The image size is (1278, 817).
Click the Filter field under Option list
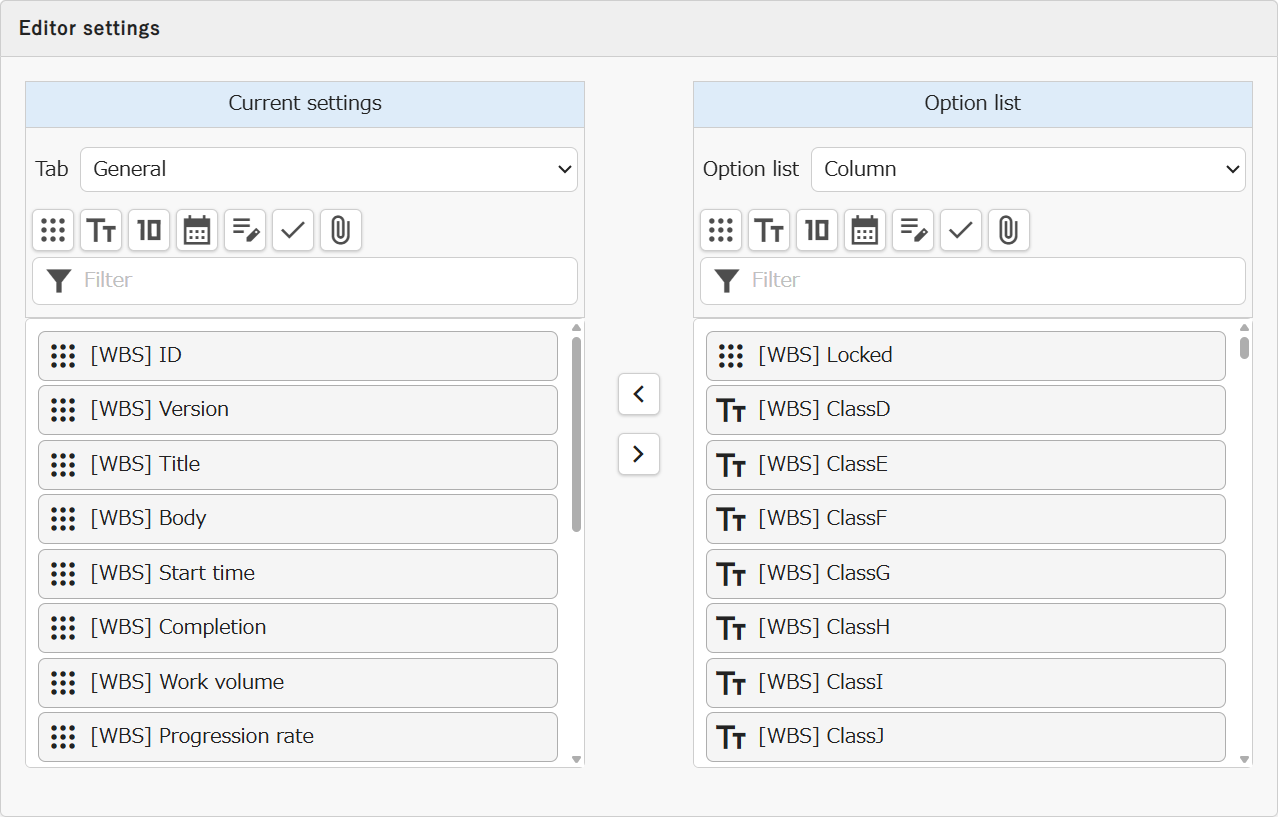click(973, 281)
